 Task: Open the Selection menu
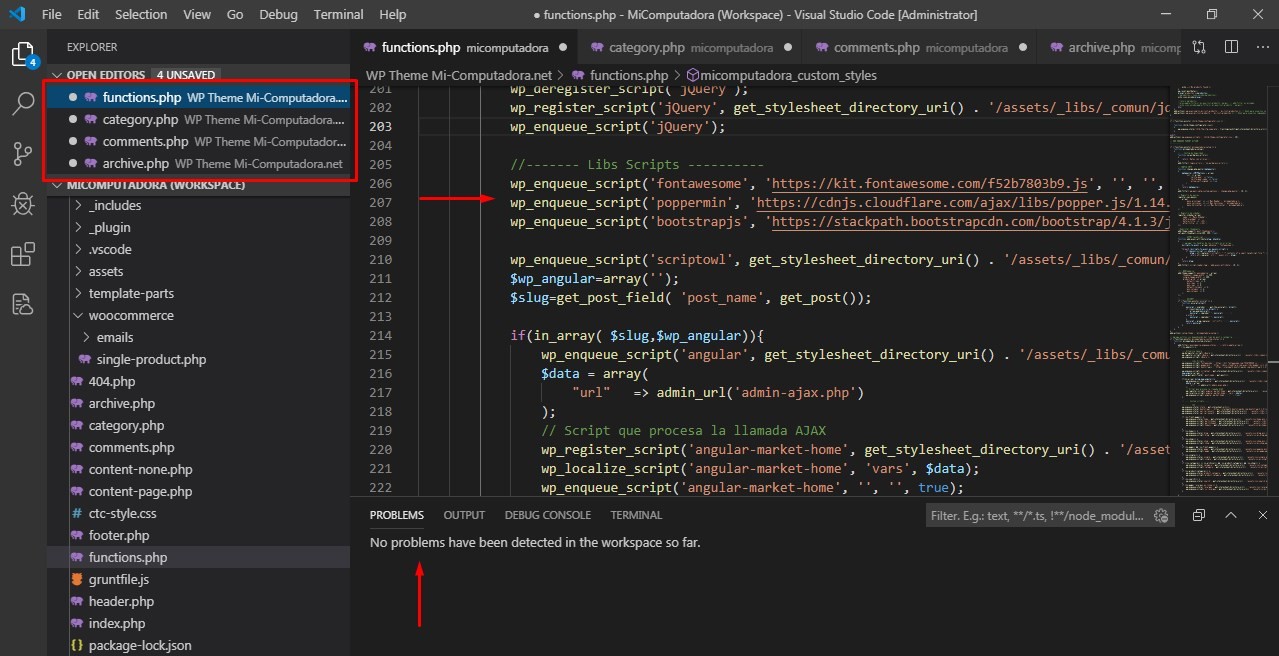click(x=141, y=14)
